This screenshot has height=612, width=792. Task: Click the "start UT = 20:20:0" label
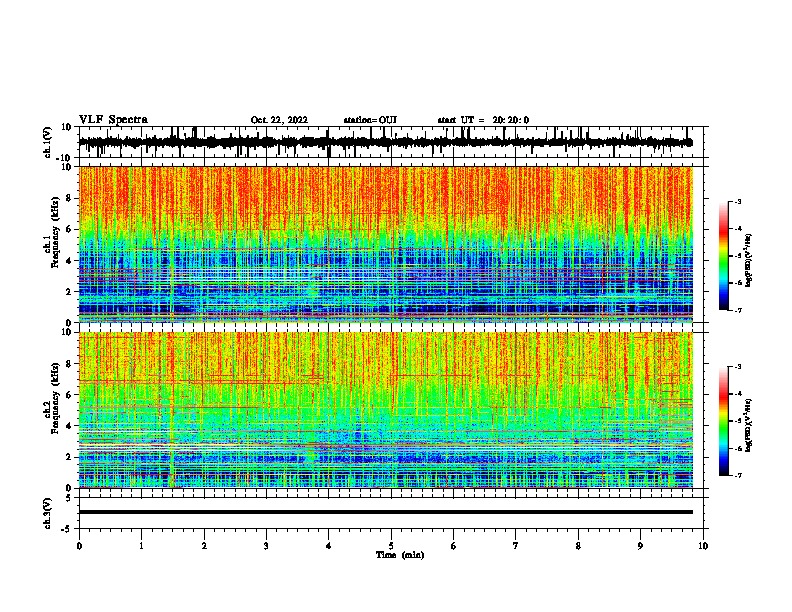tap(483, 120)
